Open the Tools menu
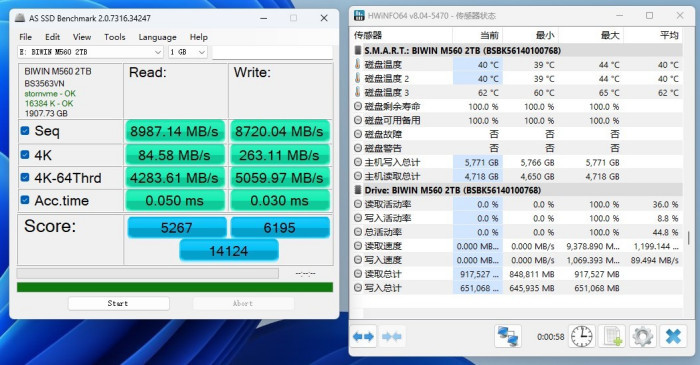 click(115, 37)
